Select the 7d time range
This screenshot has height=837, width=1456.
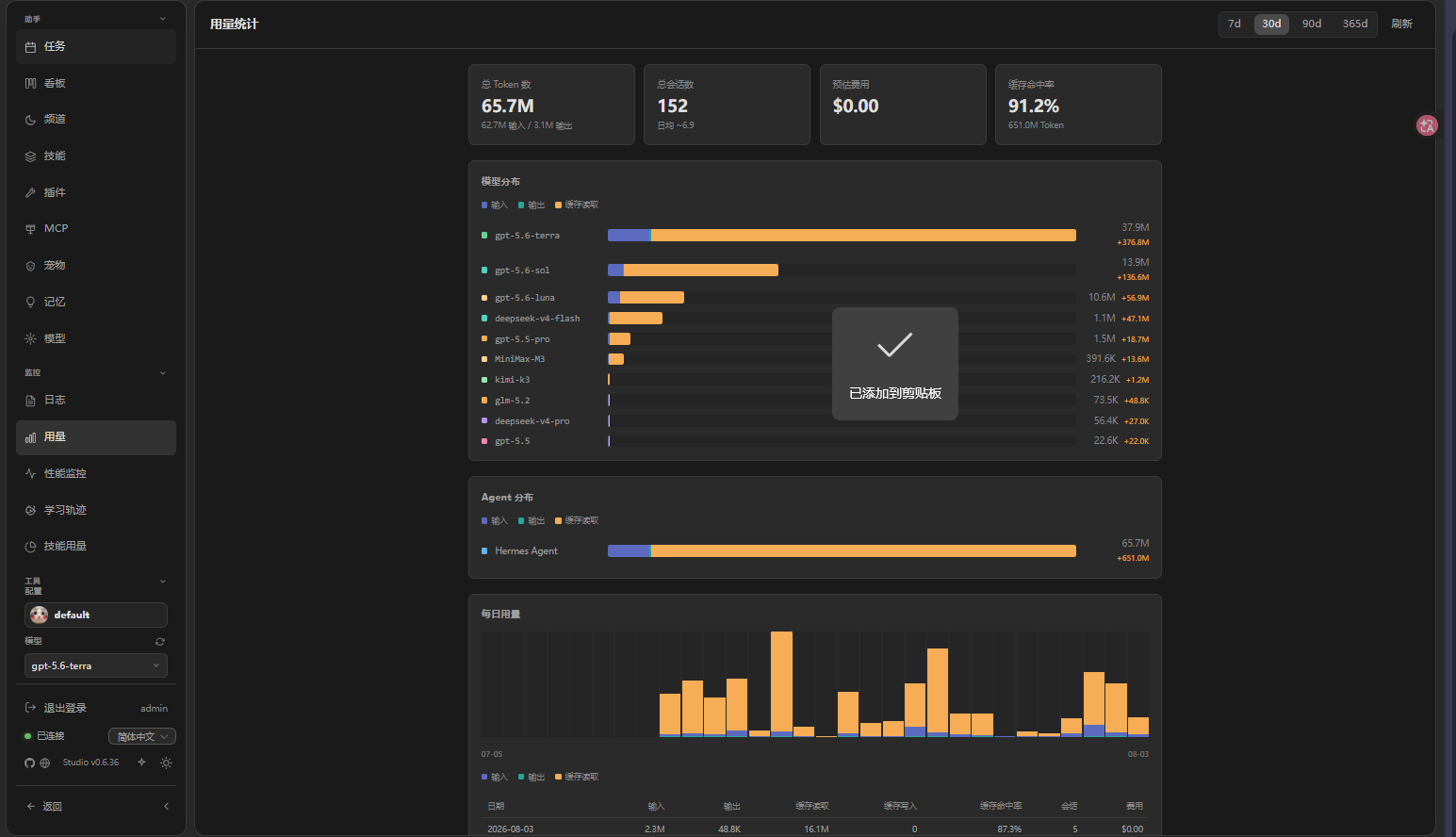[x=1235, y=24]
